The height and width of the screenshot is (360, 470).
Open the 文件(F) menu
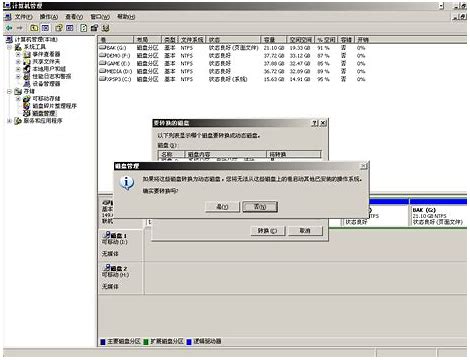coord(23,17)
